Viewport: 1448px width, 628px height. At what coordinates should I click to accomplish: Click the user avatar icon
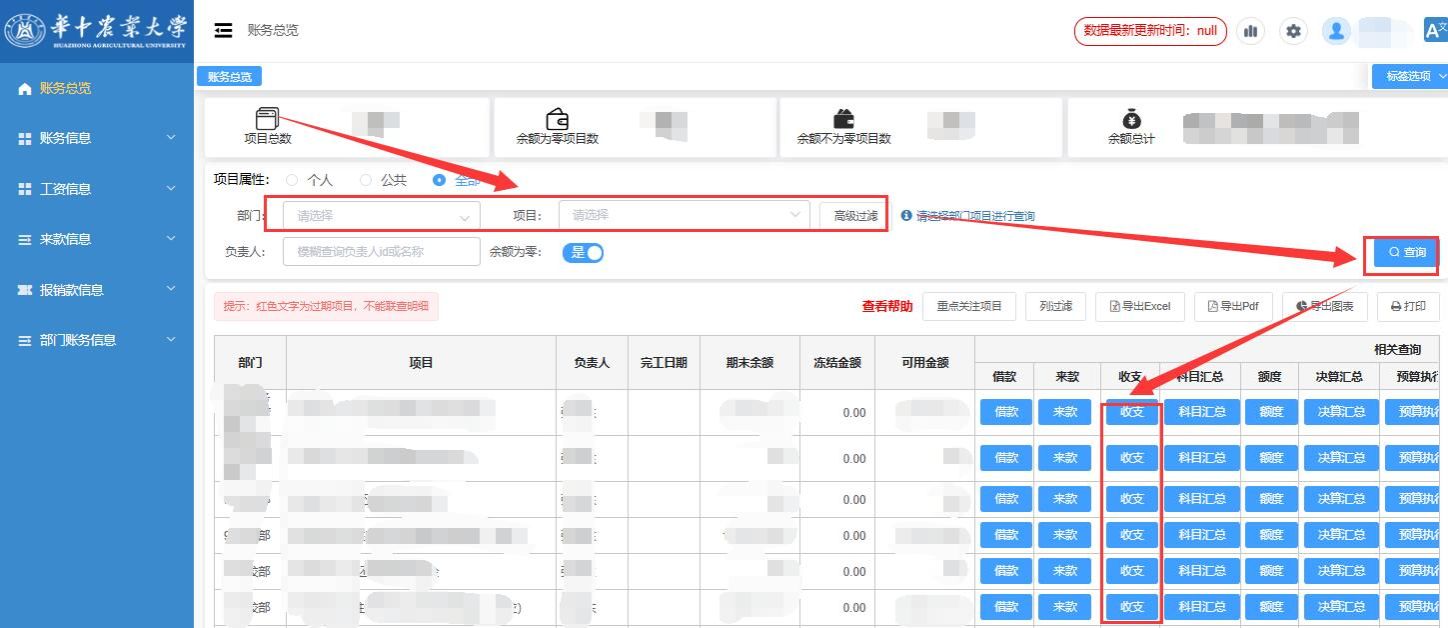(1336, 31)
